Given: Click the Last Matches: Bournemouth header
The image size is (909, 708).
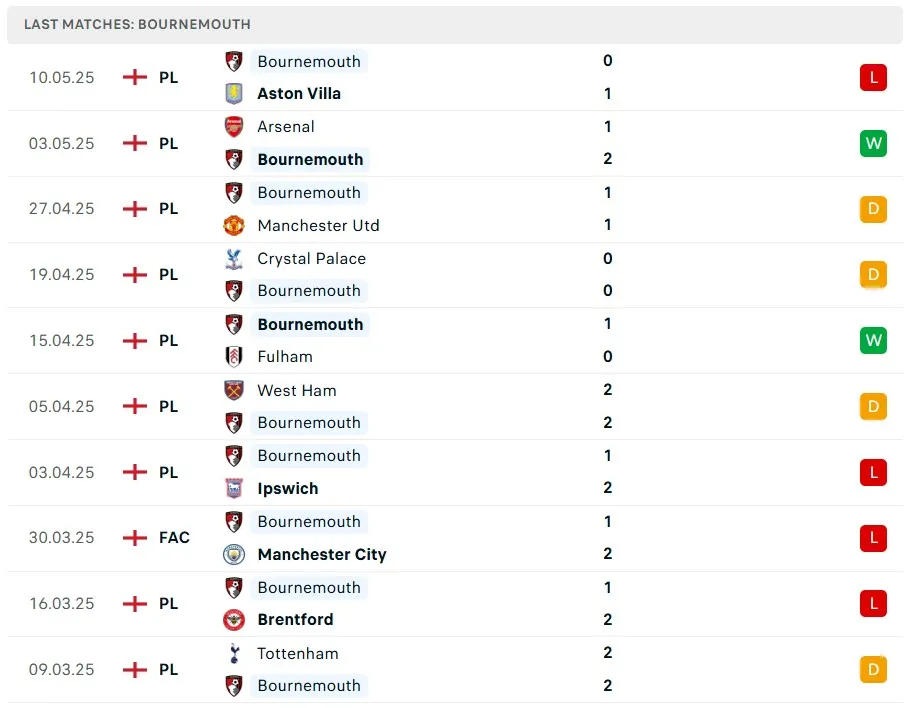Looking at the screenshot, I should (x=137, y=24).
